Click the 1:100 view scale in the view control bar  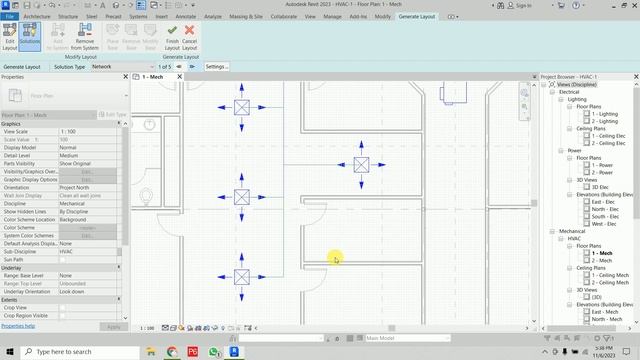click(x=147, y=328)
